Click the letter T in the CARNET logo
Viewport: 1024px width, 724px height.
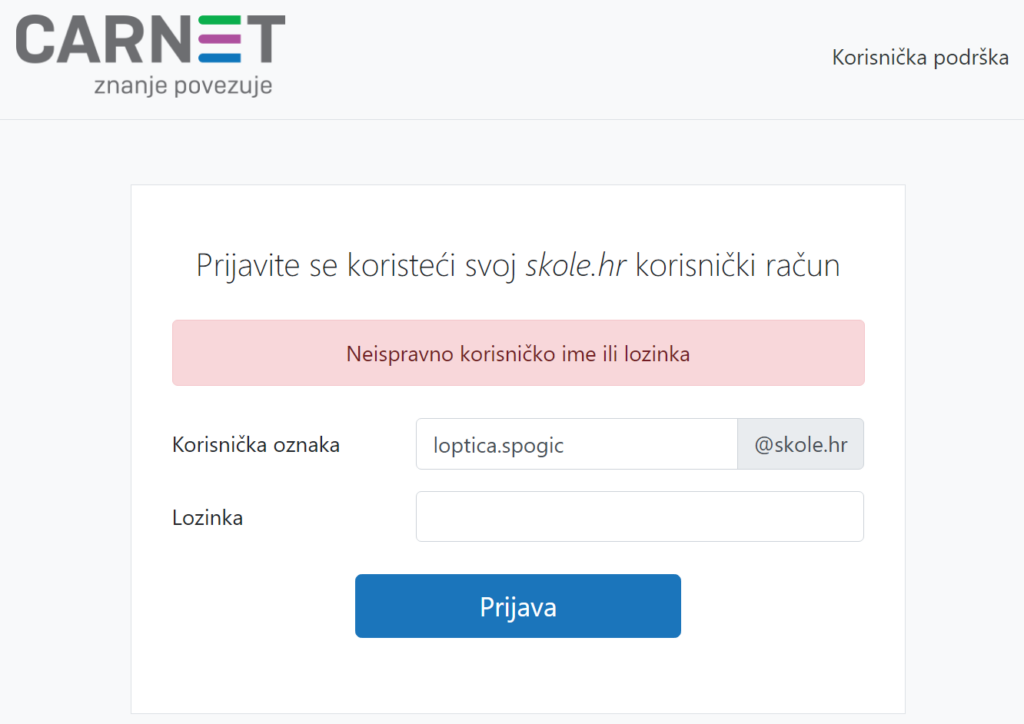(x=265, y=40)
